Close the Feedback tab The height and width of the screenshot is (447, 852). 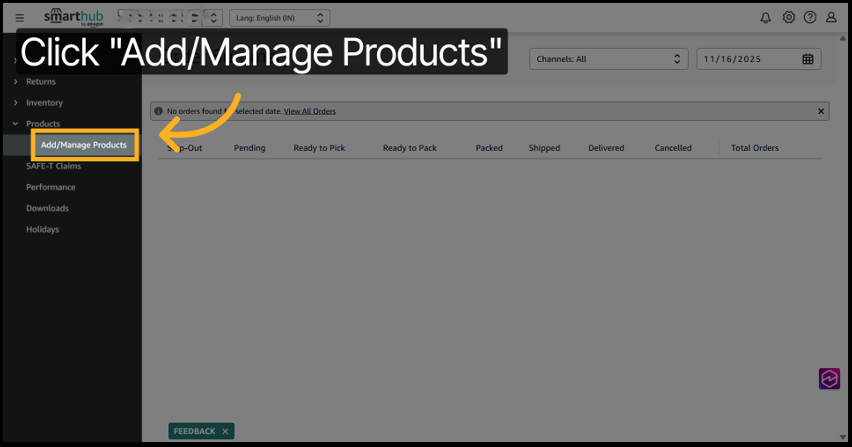(x=226, y=431)
